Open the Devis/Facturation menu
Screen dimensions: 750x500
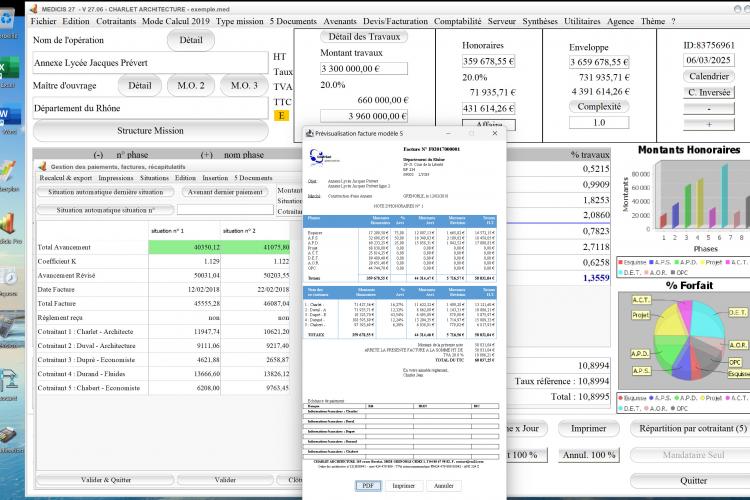click(396, 21)
